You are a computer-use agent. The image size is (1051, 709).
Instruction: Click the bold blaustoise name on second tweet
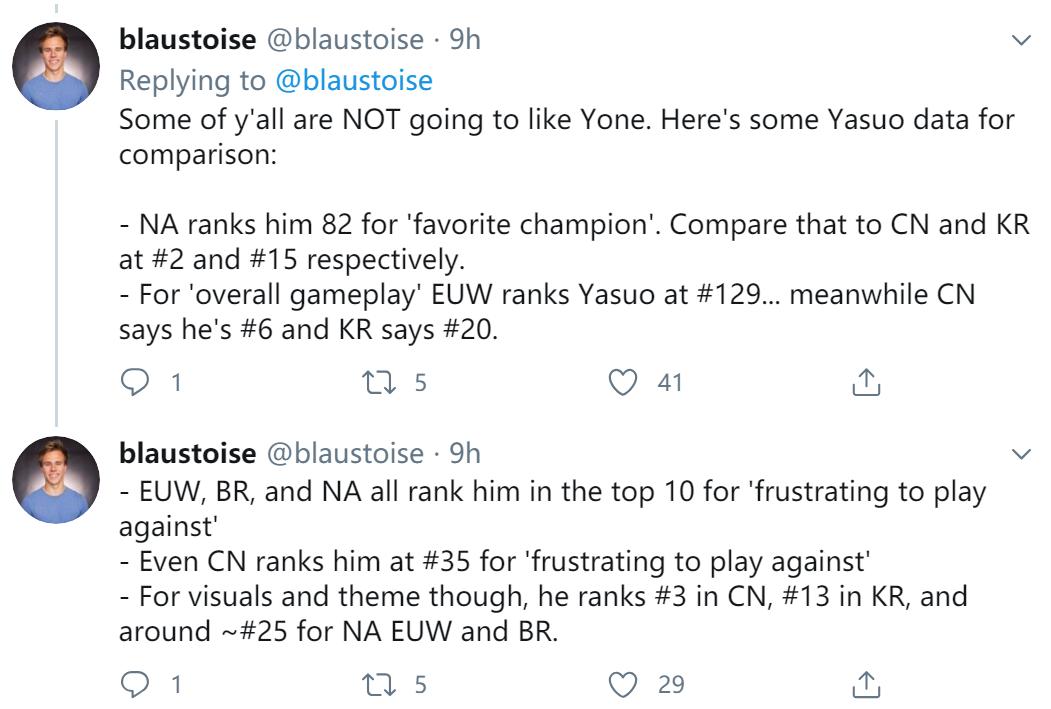click(187, 453)
